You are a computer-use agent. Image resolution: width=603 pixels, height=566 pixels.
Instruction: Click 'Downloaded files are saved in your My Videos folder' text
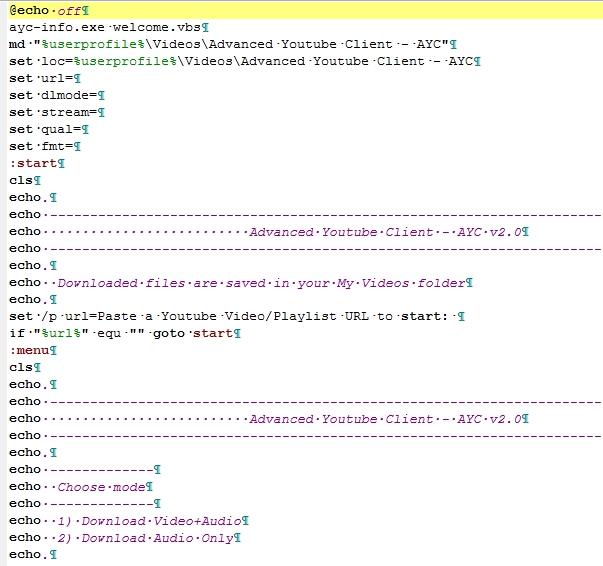tap(261, 283)
